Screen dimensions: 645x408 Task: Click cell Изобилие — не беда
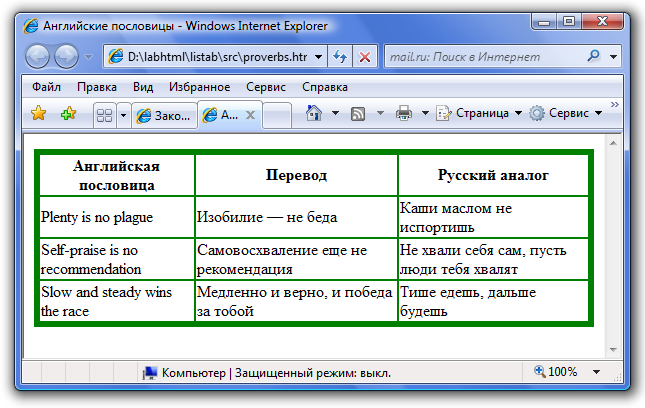pyautogui.click(x=296, y=217)
